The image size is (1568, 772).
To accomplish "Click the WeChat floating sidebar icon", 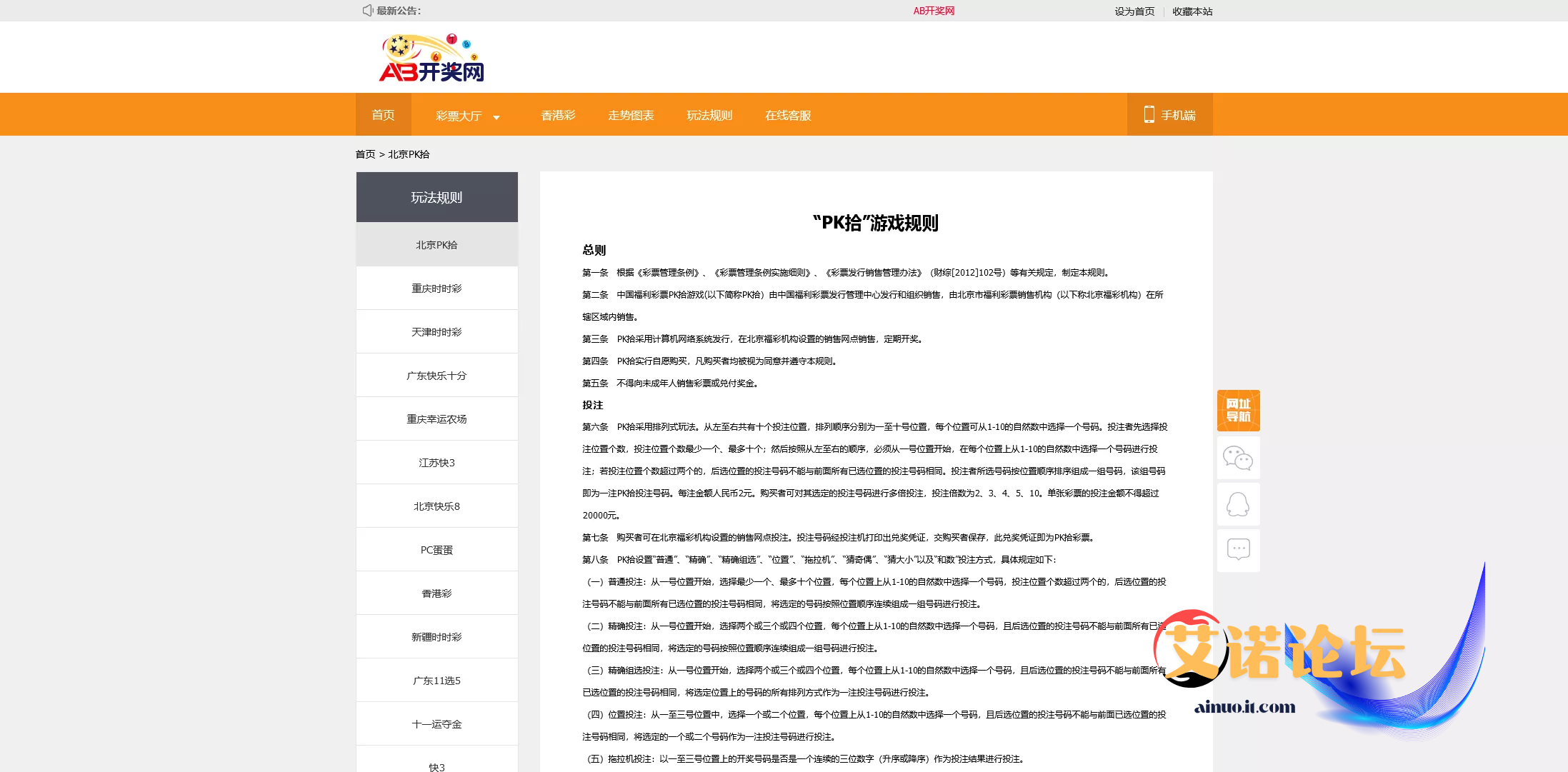I will pos(1238,458).
